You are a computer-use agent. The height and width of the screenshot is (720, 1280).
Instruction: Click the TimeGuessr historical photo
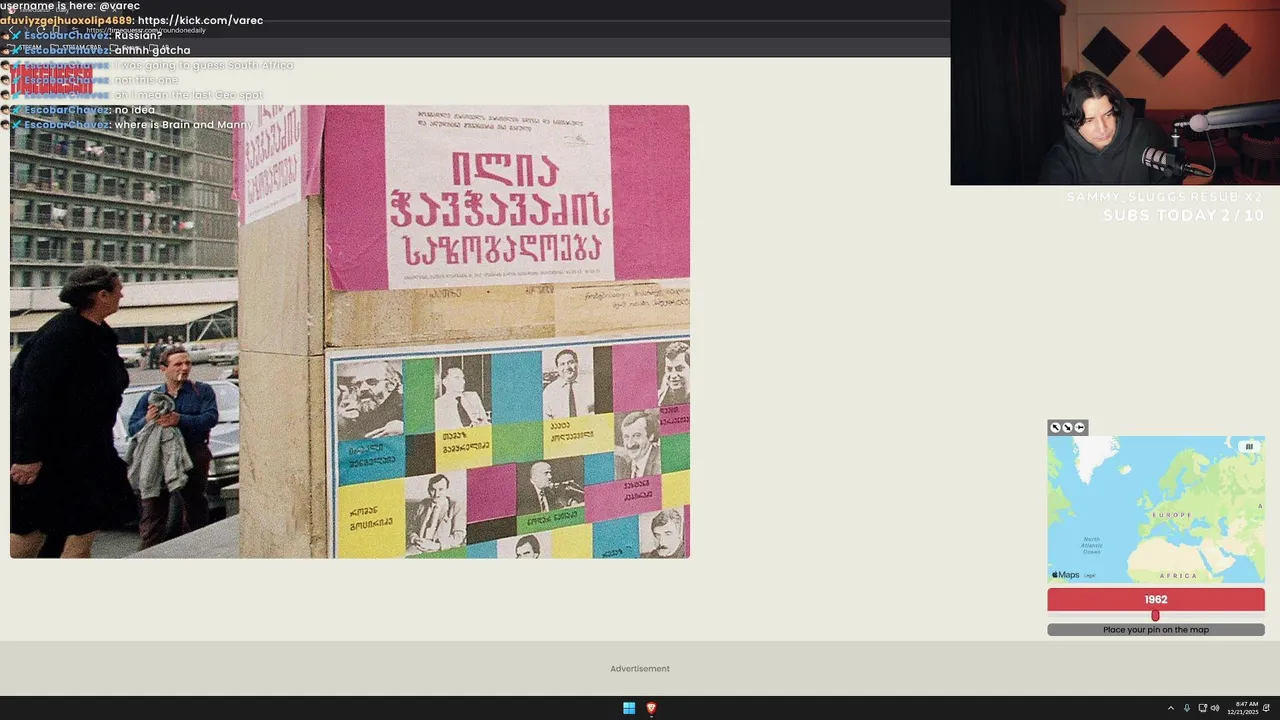click(x=349, y=331)
